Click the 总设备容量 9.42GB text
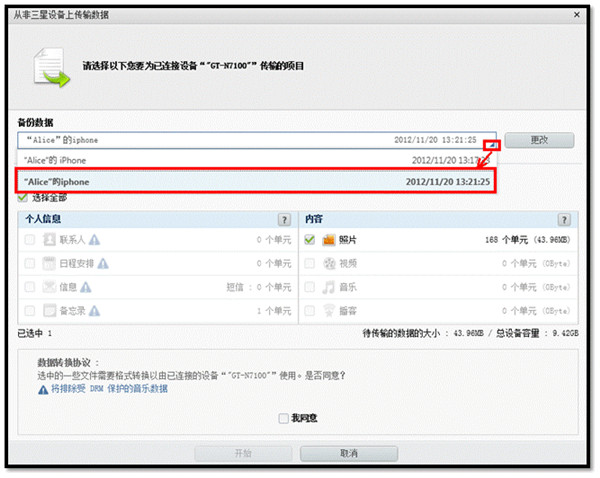Screen dimensions: 600x478 pyautogui.click(x=537, y=333)
